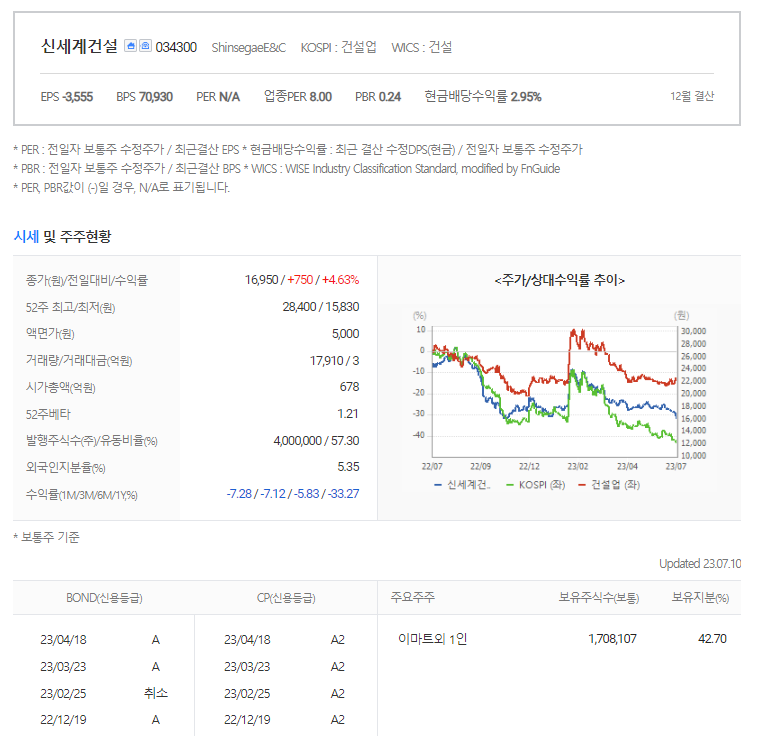Click the PBR 0.24 value
The image size is (758, 736).
tap(378, 97)
